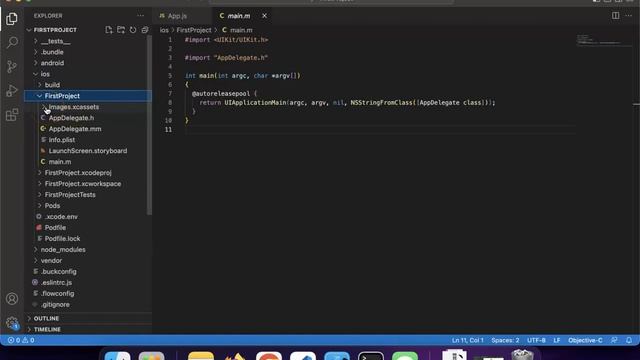Refresh the Explorer tree
The image size is (640, 360).
coord(133,30)
